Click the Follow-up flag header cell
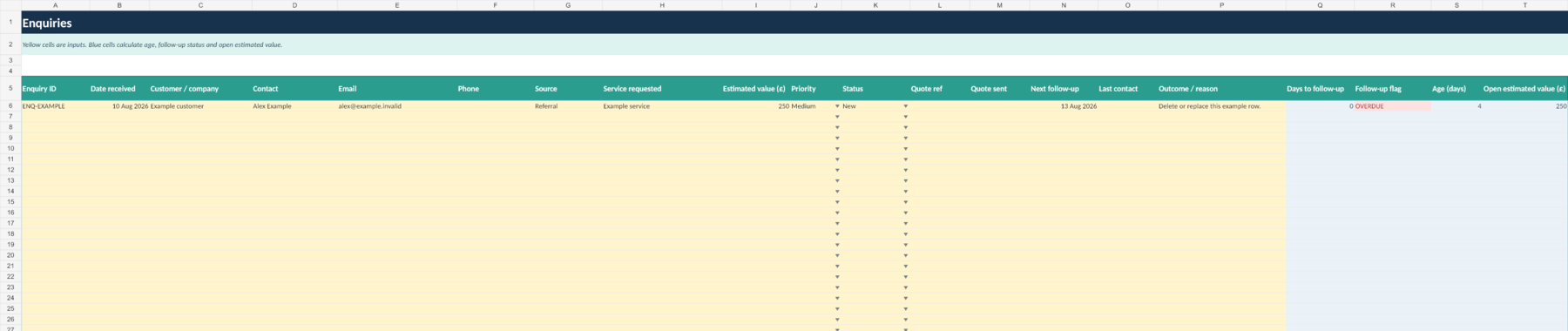1568x331 pixels. (x=1392, y=88)
